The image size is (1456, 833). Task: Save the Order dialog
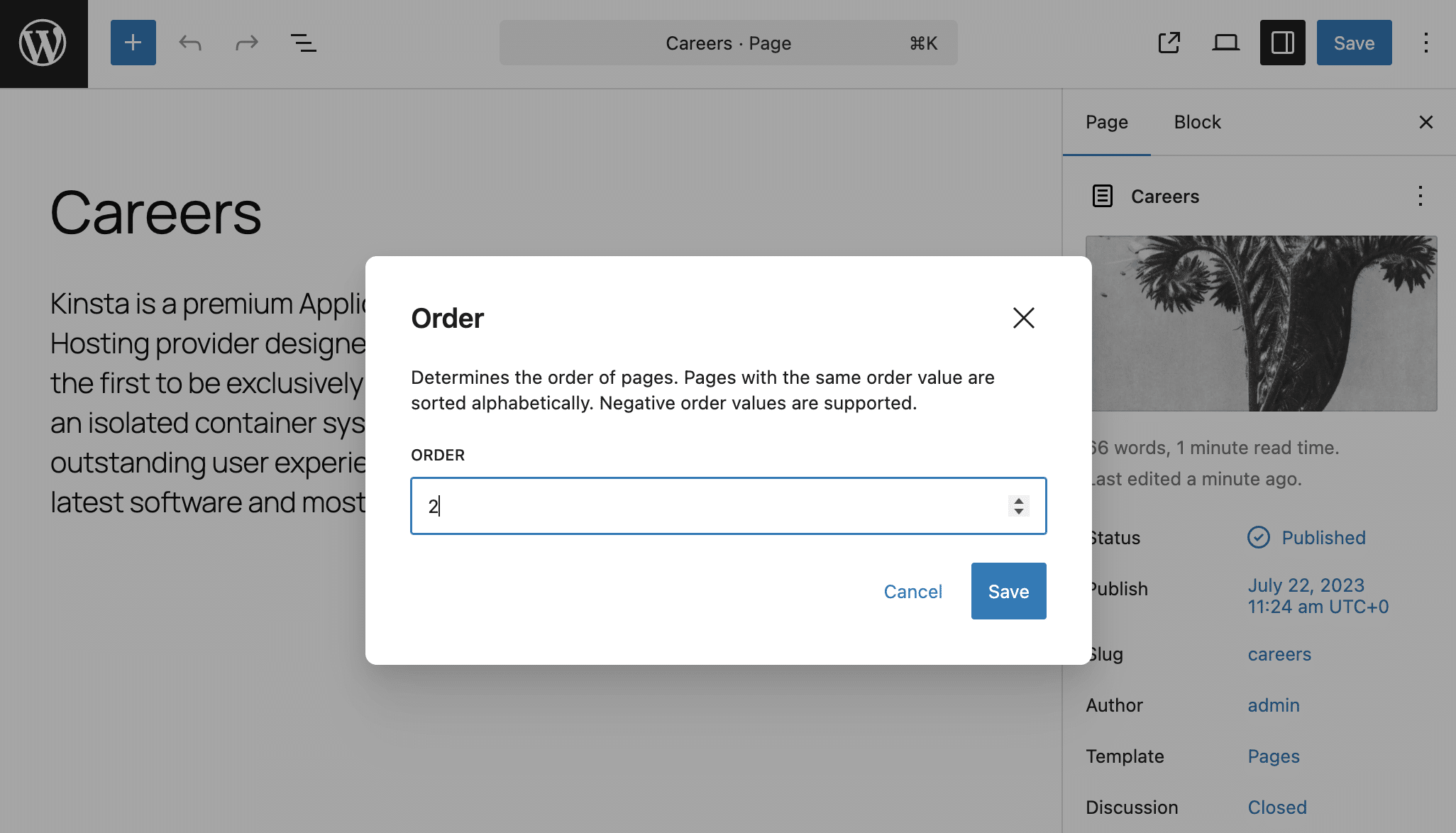pyautogui.click(x=1008, y=591)
